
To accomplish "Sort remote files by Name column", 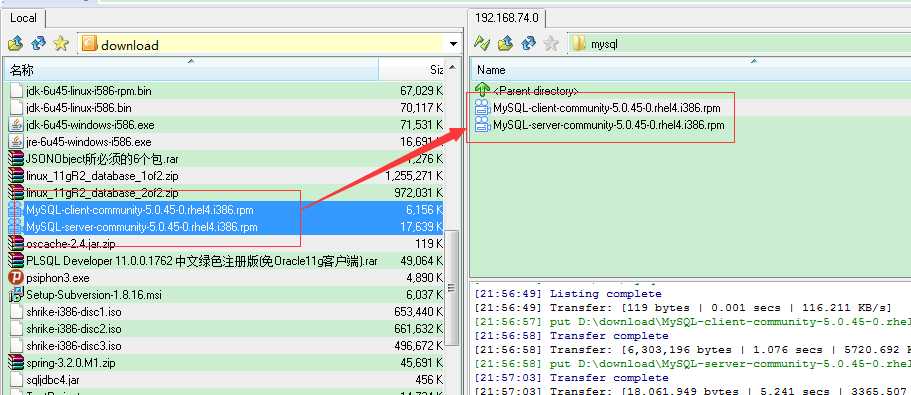I will [x=691, y=70].
